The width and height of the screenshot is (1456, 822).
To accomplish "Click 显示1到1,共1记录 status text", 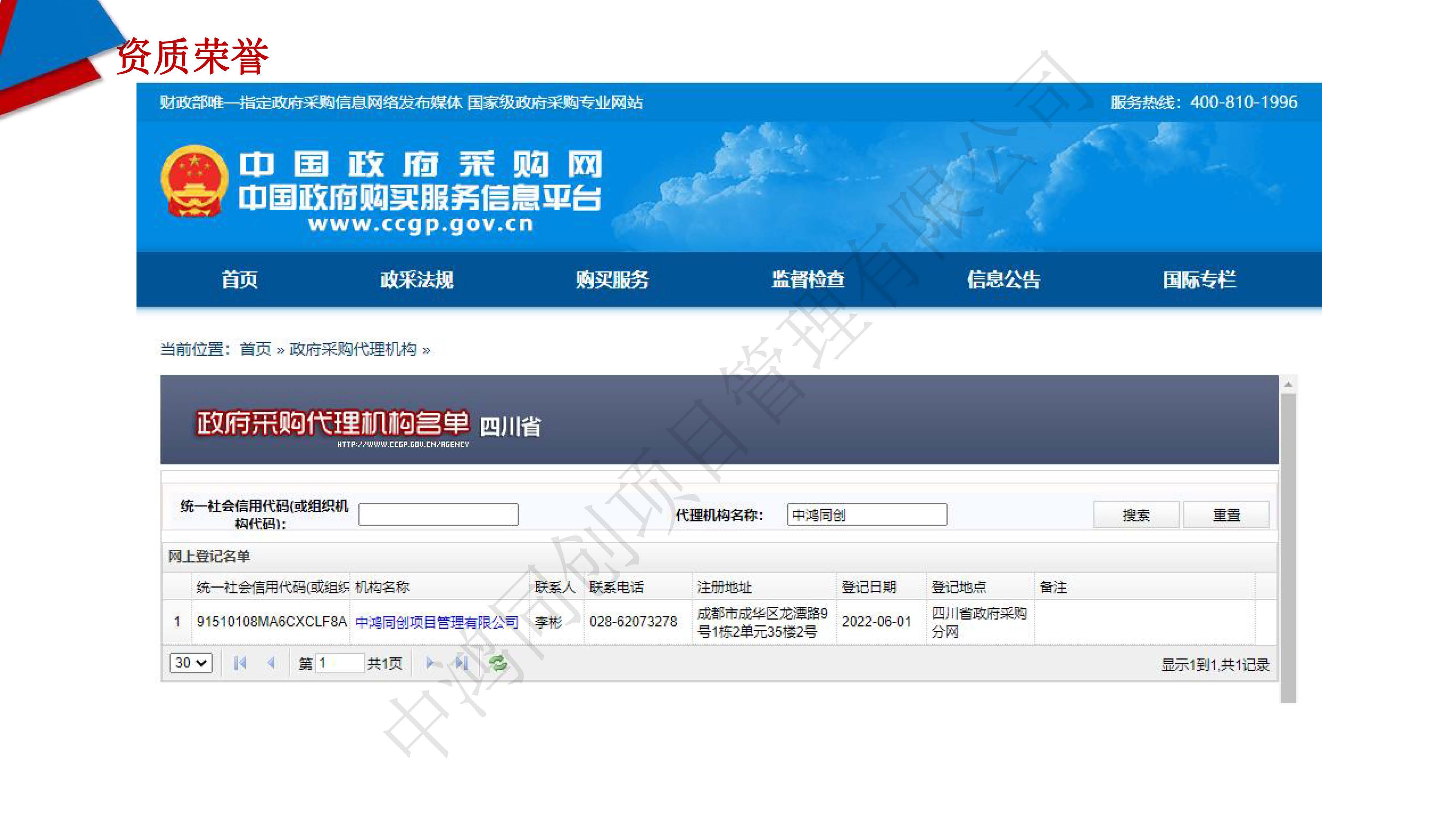I will coord(1215,664).
